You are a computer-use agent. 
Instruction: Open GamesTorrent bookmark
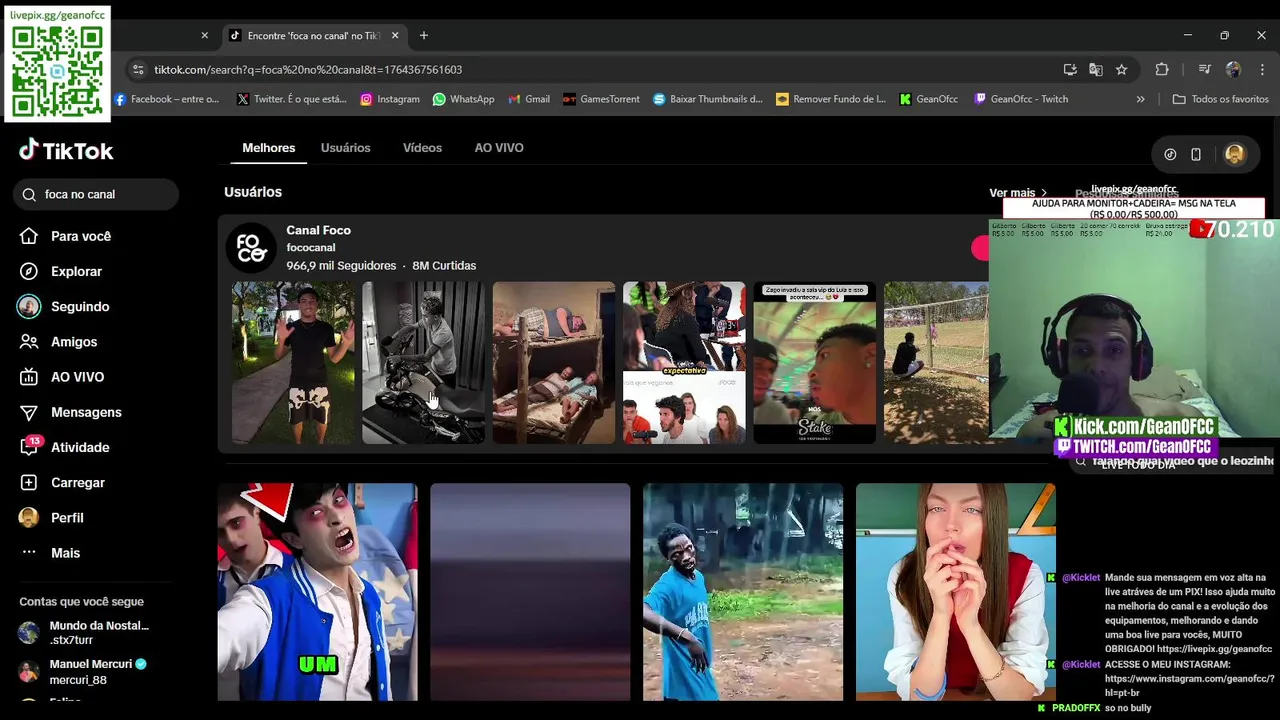(x=601, y=99)
